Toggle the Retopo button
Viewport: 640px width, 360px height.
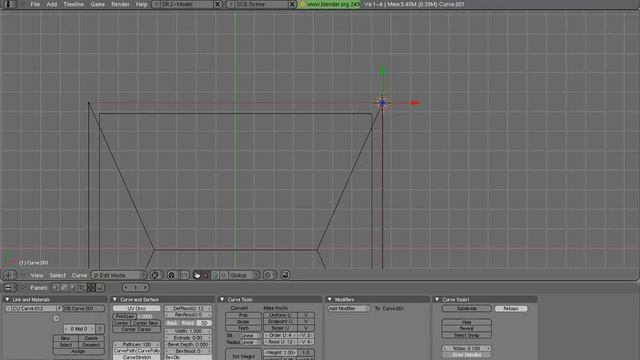(x=511, y=309)
